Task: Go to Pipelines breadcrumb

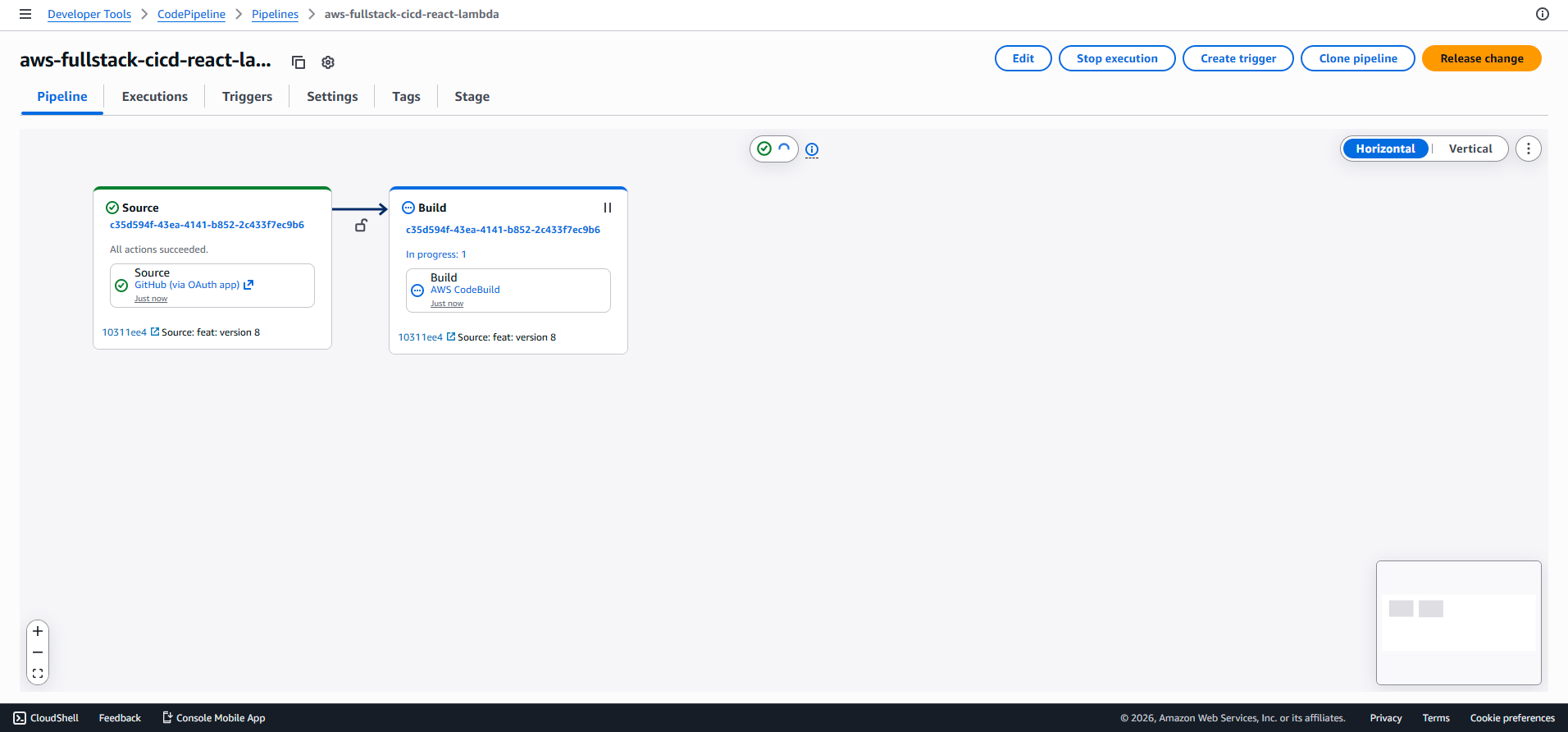Action: 275,14
